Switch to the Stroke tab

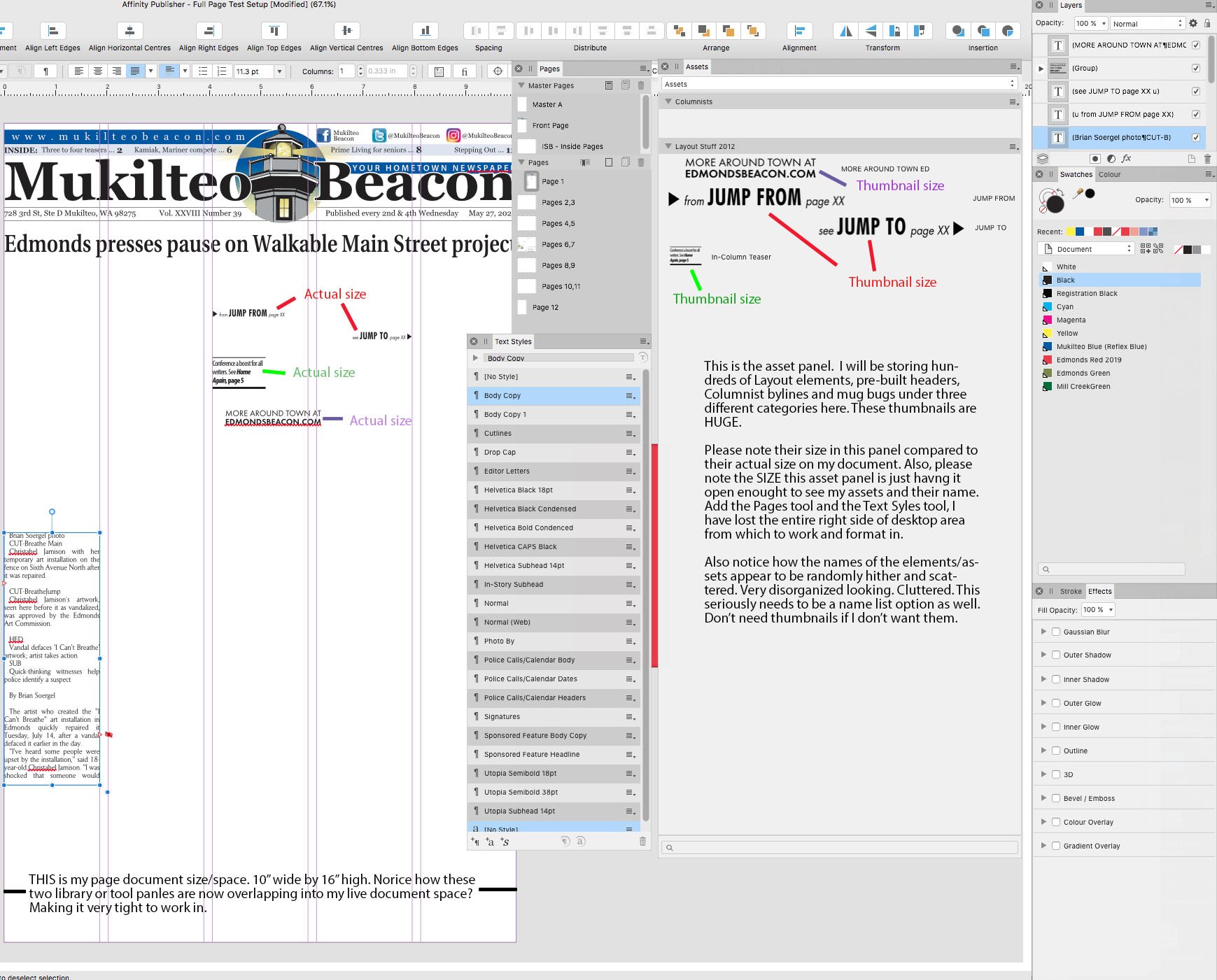pyautogui.click(x=1071, y=591)
